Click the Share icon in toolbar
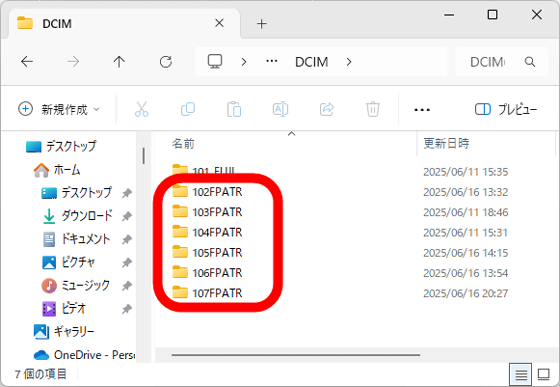The height and width of the screenshot is (387, 560). click(327, 109)
